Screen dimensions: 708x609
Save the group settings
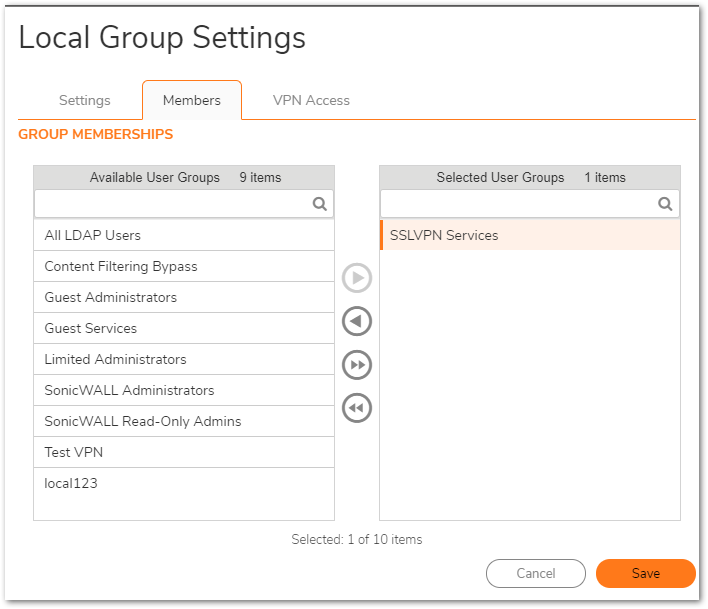646,573
